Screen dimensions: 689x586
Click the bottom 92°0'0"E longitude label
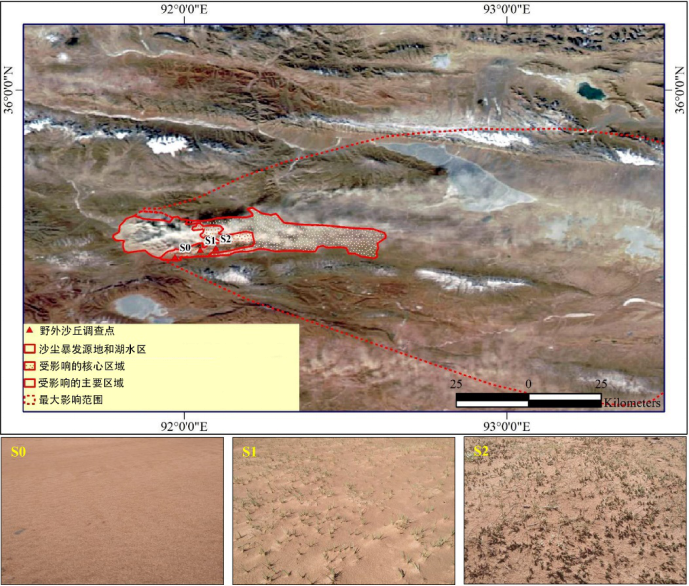point(184,426)
